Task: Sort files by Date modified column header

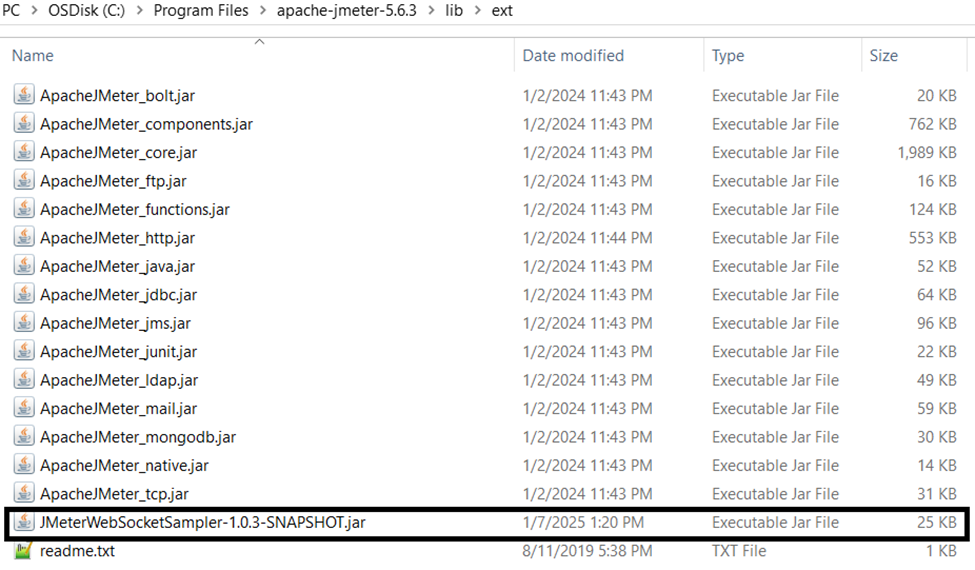Action: tap(573, 56)
